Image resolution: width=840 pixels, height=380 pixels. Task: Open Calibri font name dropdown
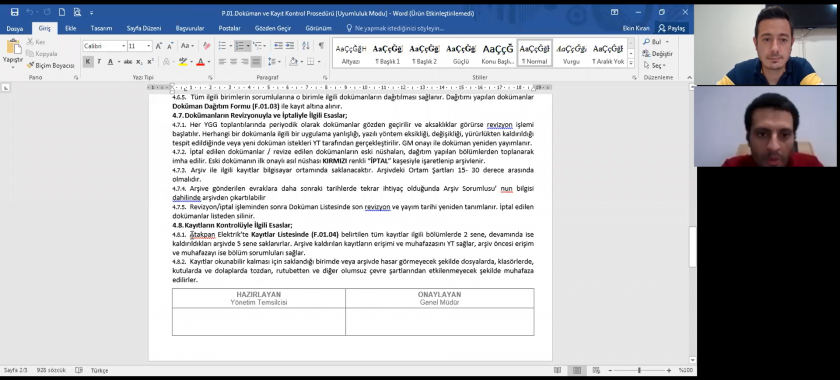pos(124,46)
